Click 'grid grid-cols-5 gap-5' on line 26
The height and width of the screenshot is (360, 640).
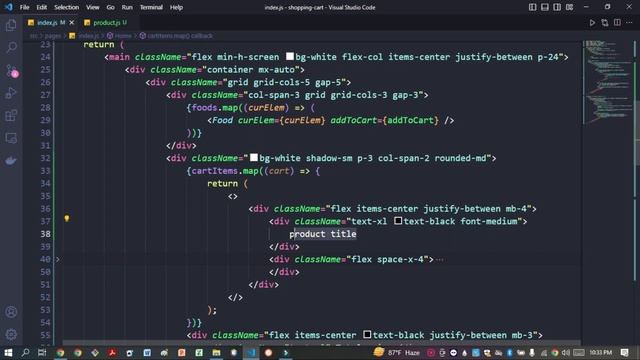286,82
